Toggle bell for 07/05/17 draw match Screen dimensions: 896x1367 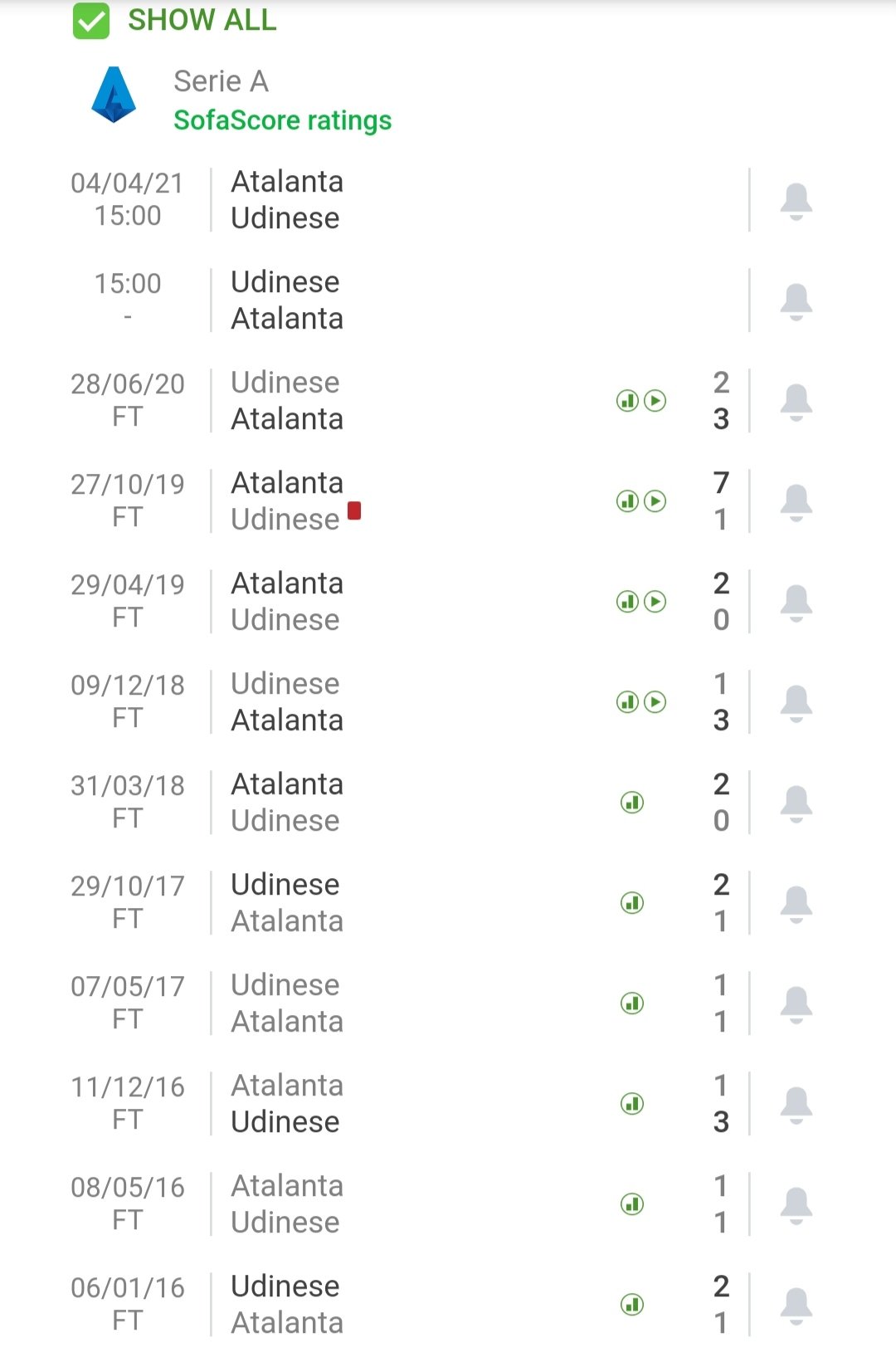tap(796, 1004)
